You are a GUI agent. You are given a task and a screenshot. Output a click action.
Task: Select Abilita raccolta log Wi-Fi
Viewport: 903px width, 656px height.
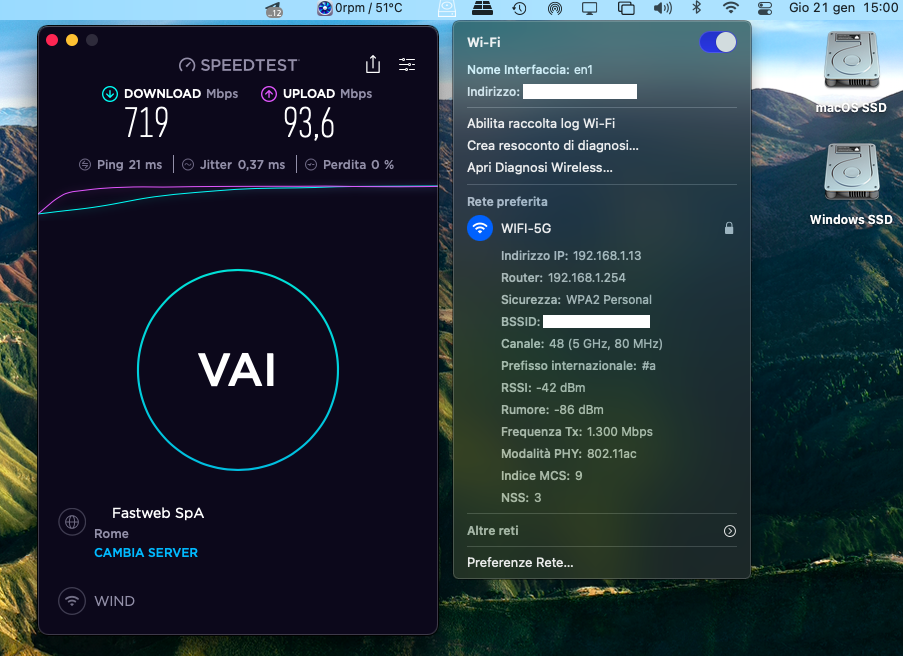tap(541, 123)
